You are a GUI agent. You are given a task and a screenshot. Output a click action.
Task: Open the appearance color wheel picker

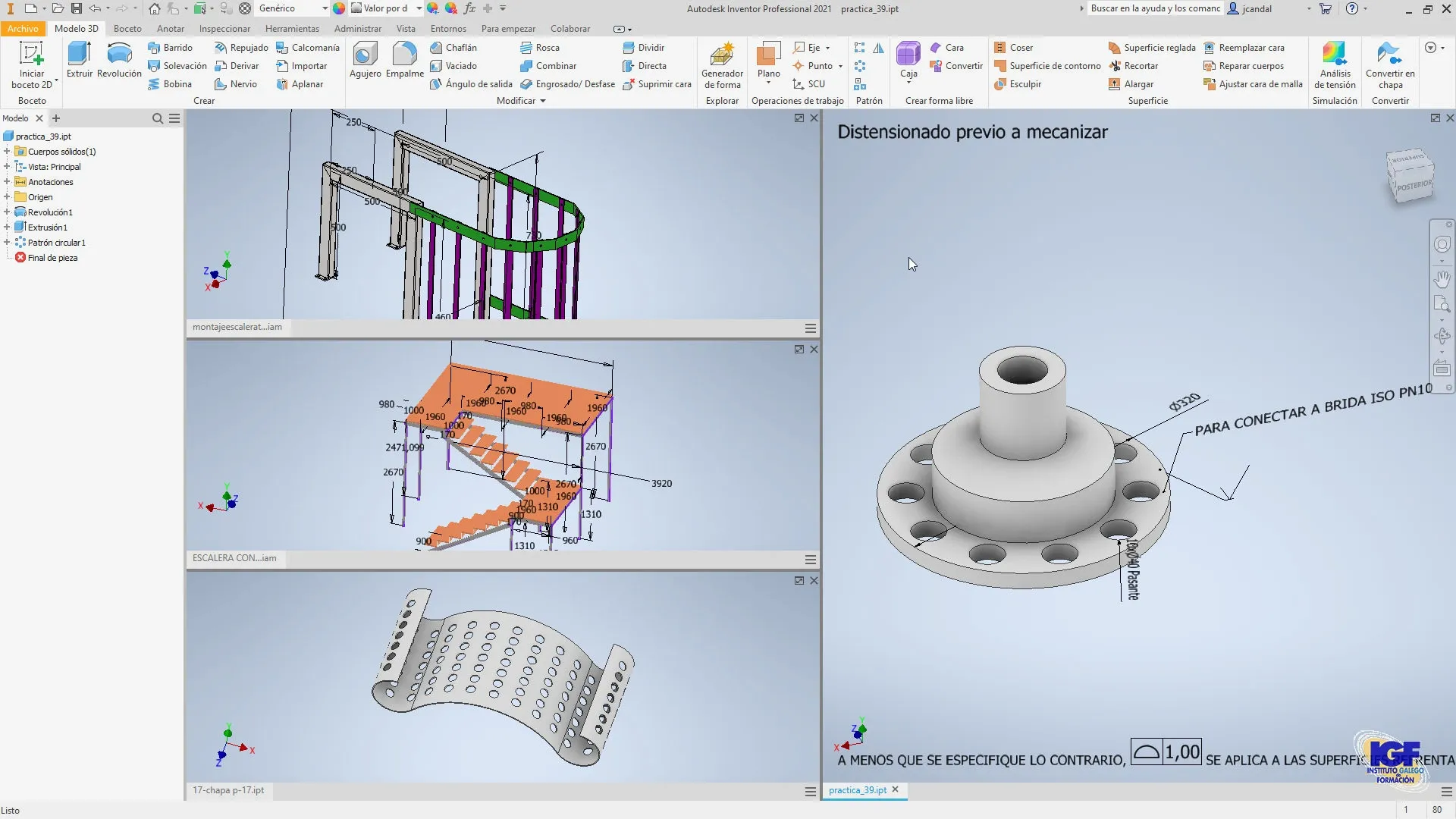339,8
